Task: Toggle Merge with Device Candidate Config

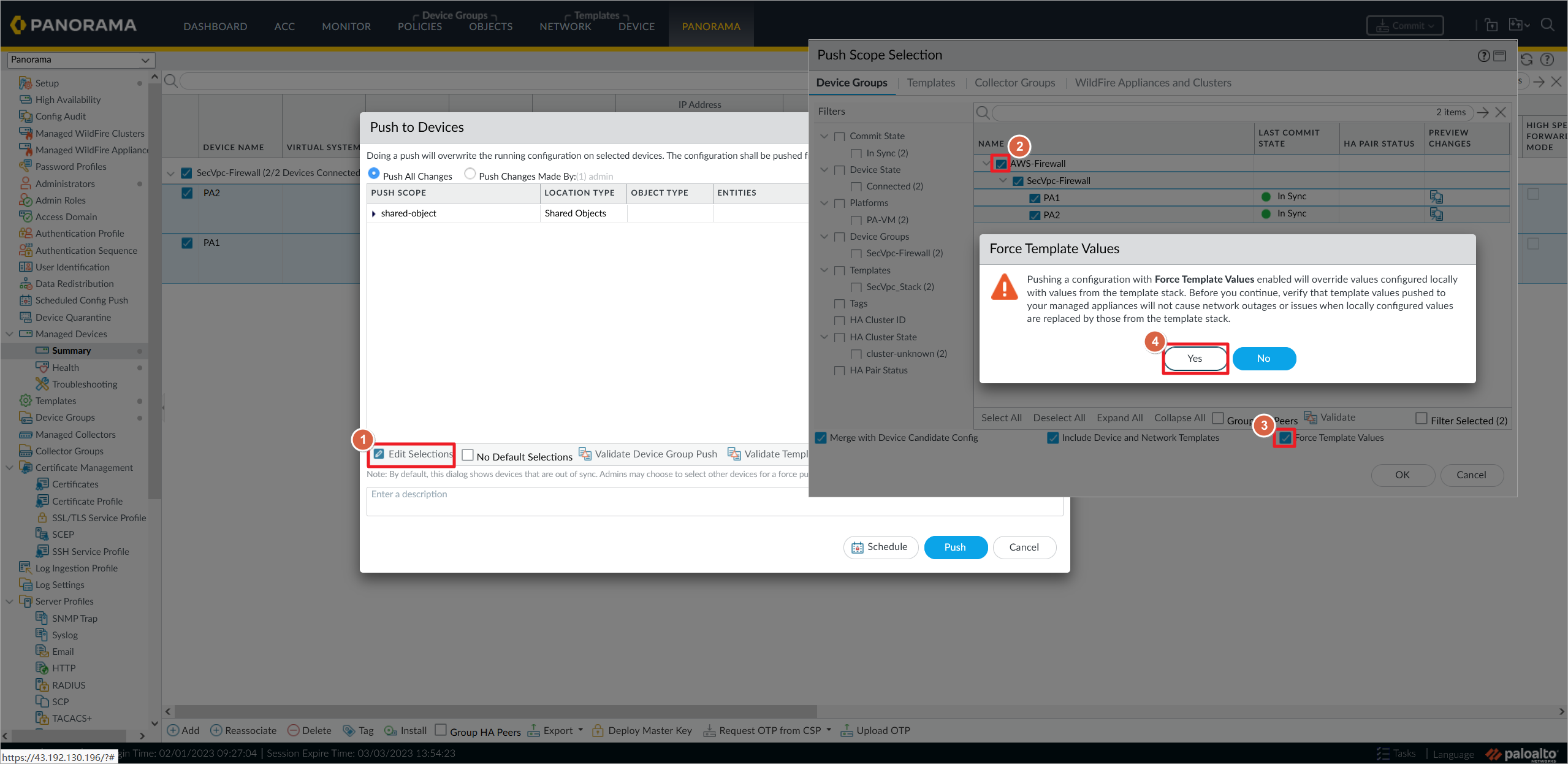Action: coord(820,438)
